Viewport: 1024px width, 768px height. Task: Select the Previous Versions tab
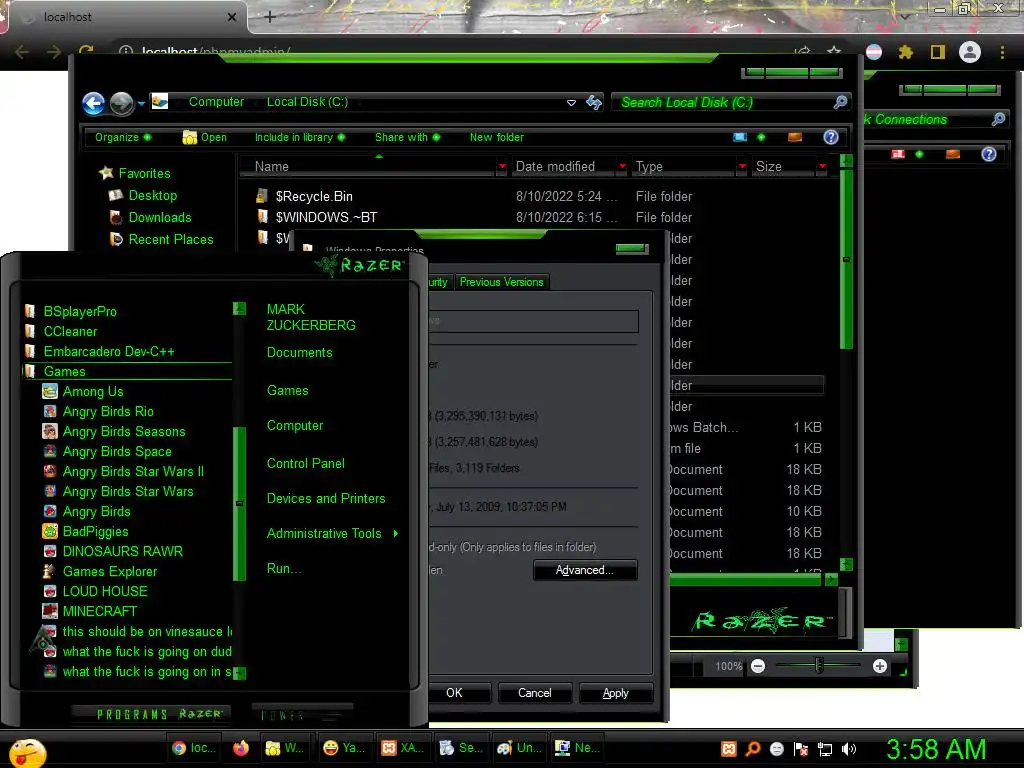pos(502,282)
